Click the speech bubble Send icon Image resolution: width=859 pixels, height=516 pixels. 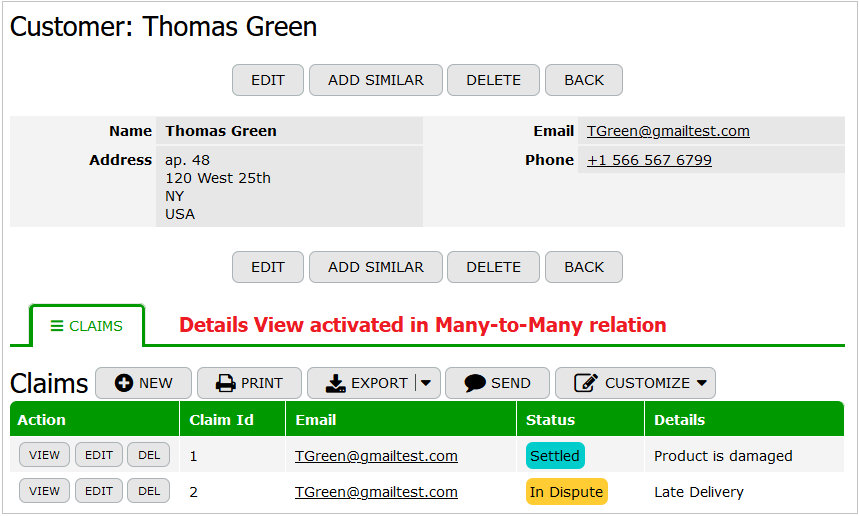point(475,383)
